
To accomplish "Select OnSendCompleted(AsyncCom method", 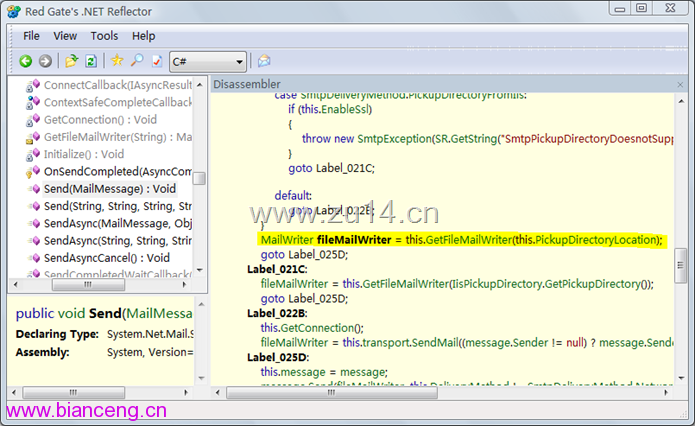I will [x=118, y=172].
